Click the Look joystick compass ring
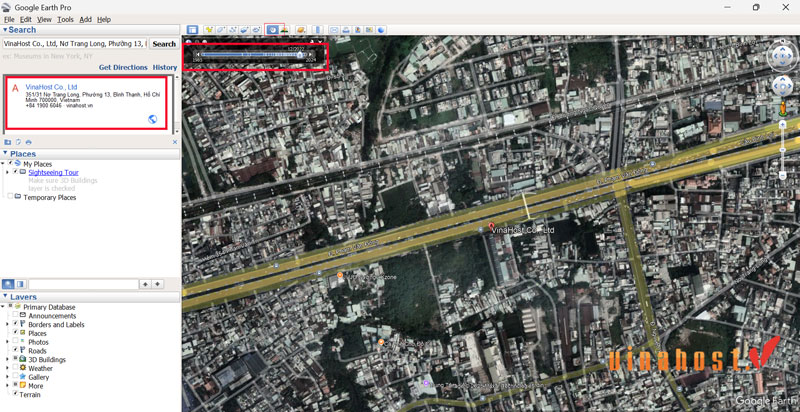The image size is (800, 412). [x=782, y=56]
